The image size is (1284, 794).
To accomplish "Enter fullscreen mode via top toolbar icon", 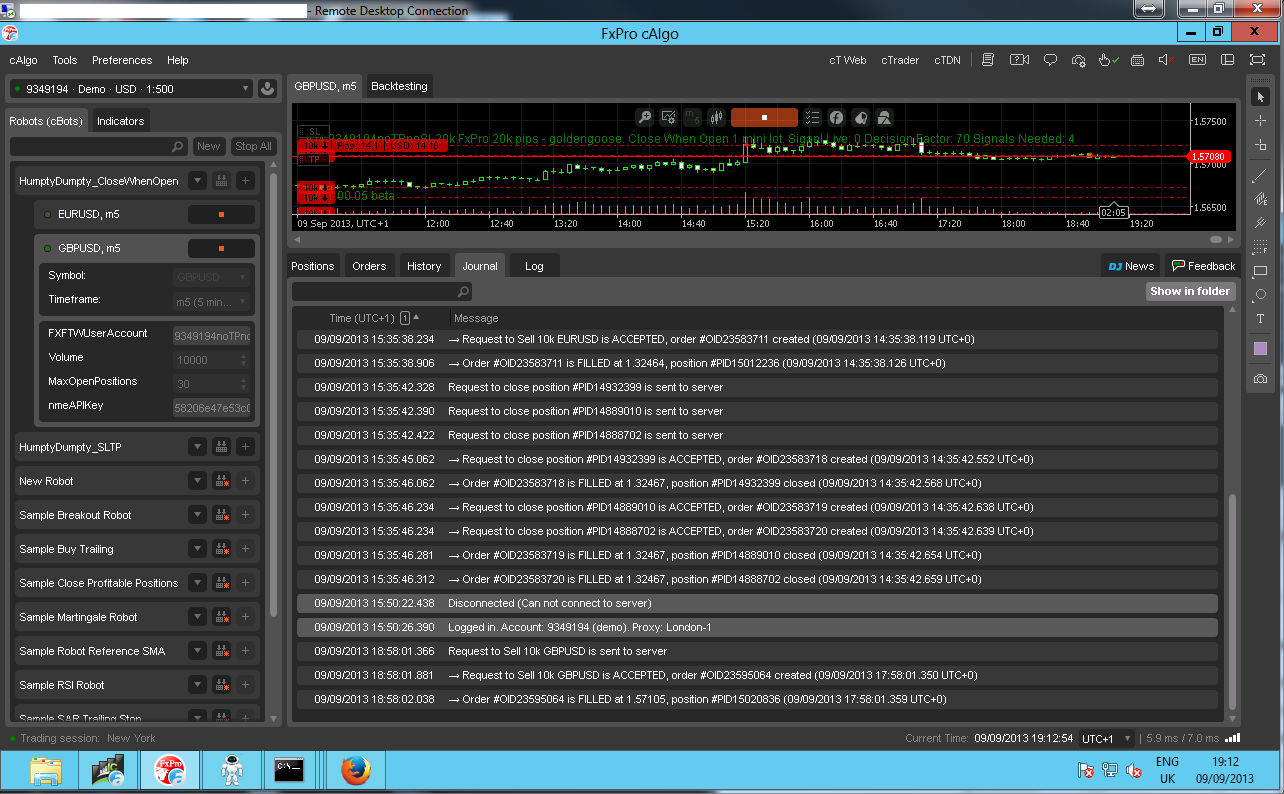I will point(1255,60).
